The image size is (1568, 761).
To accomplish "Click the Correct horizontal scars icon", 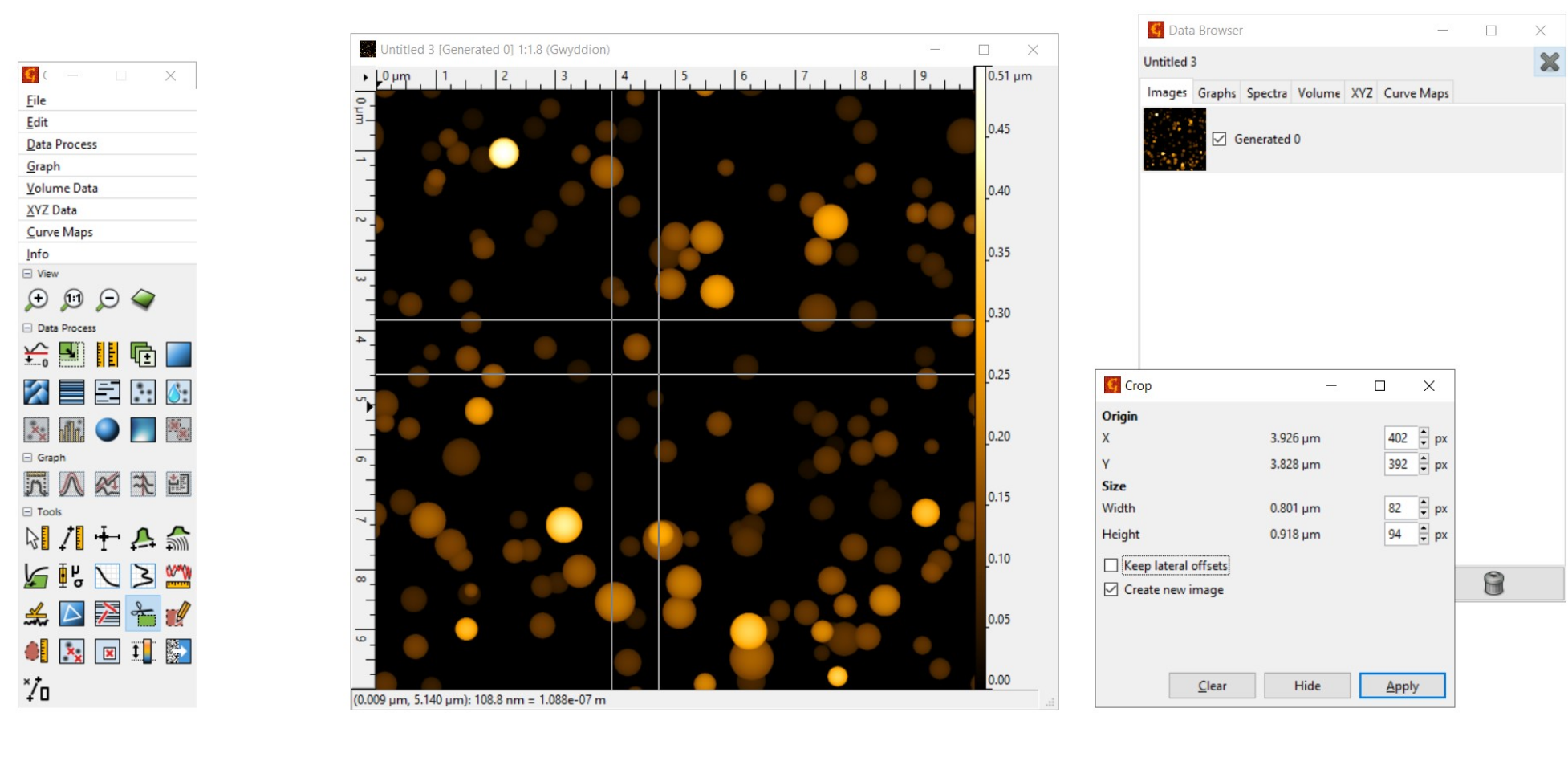I will pyautogui.click(x=108, y=392).
